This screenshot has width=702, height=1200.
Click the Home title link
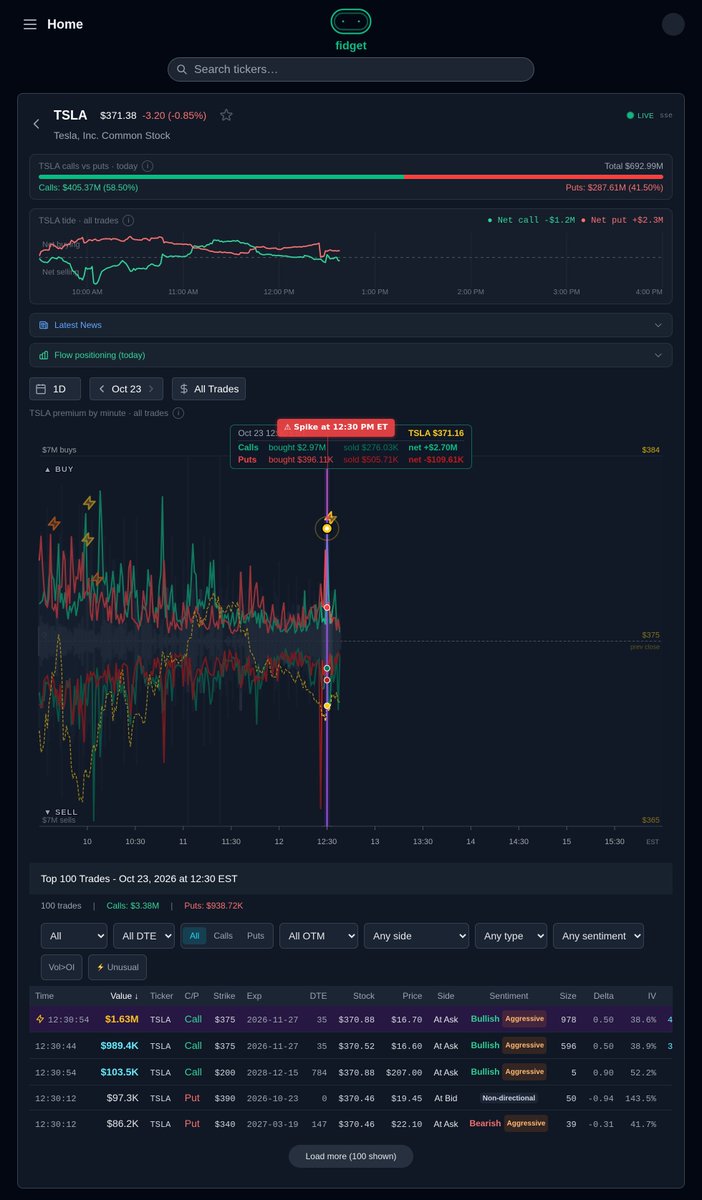point(65,24)
